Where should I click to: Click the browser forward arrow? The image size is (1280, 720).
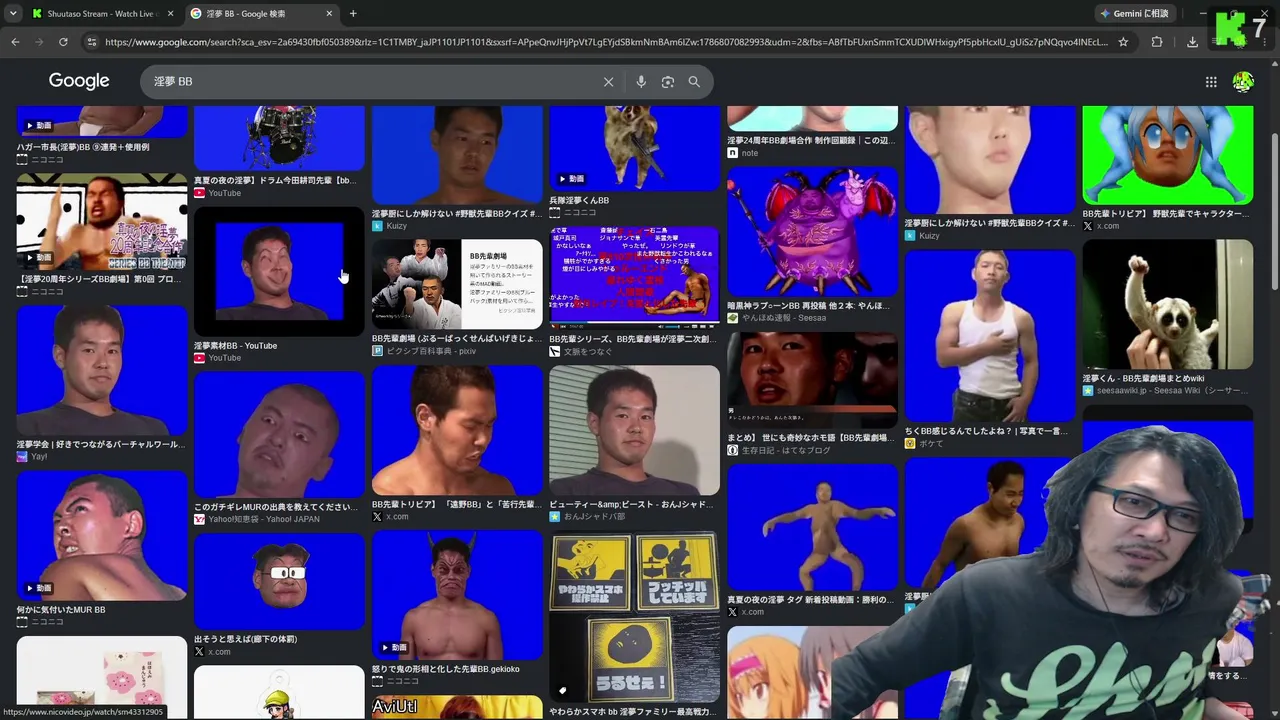click(x=39, y=42)
